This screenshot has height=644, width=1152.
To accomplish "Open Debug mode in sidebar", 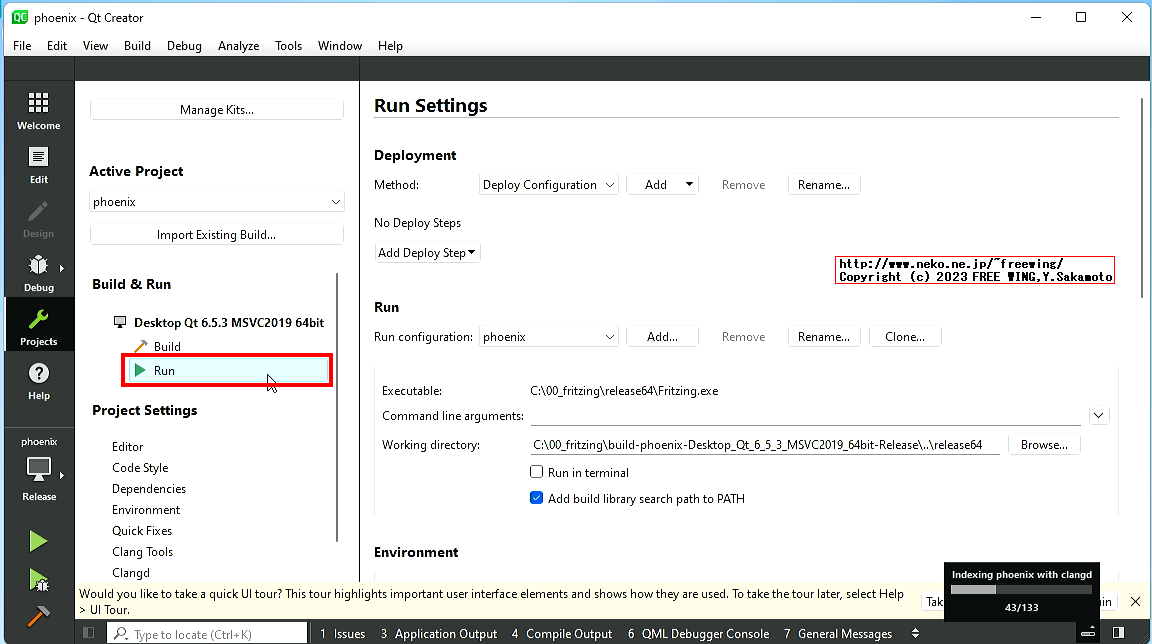I will [x=38, y=272].
